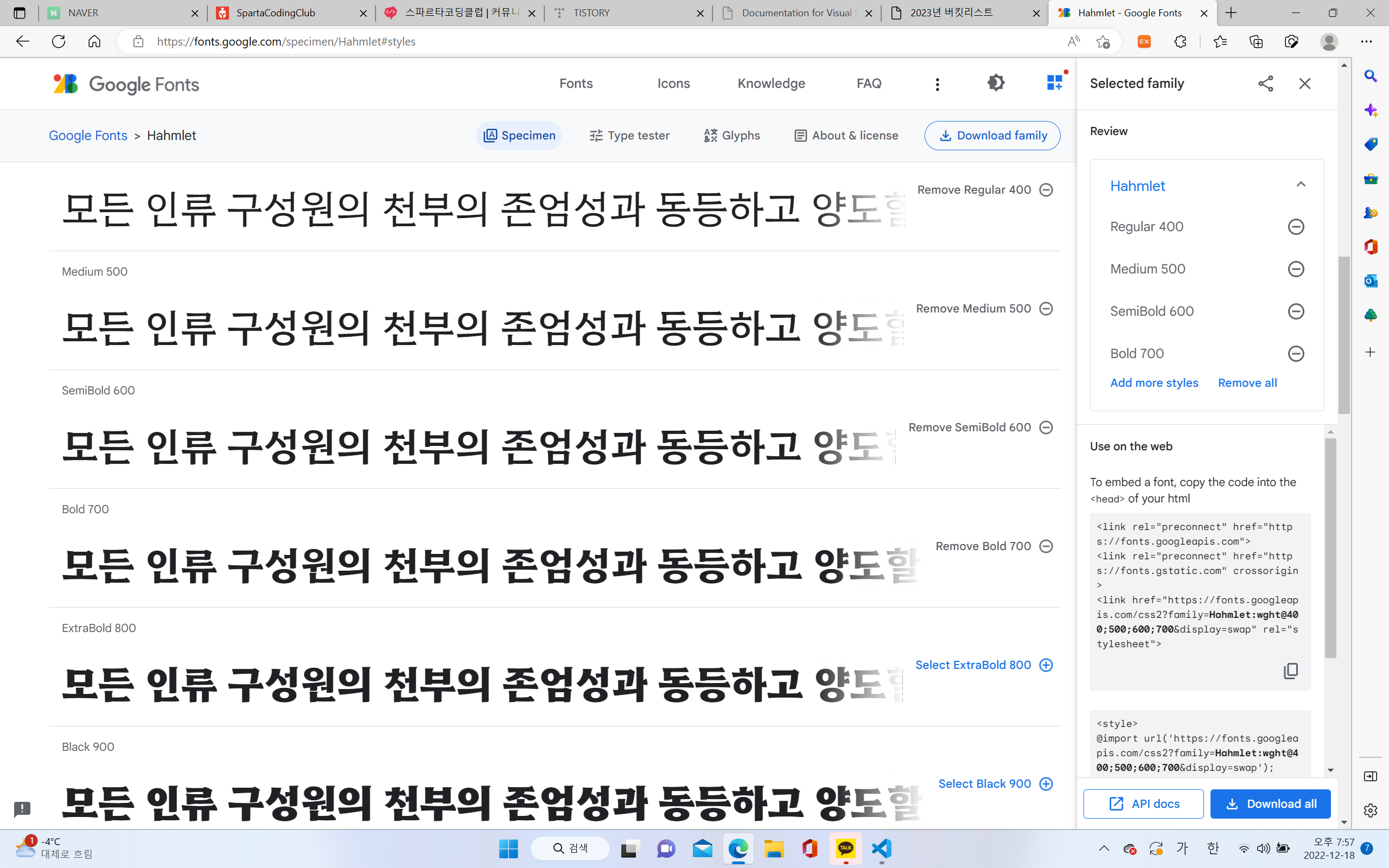Remove SemiBold 600 in the Review panel
Screen dimensions: 1389x868
[1296, 311]
